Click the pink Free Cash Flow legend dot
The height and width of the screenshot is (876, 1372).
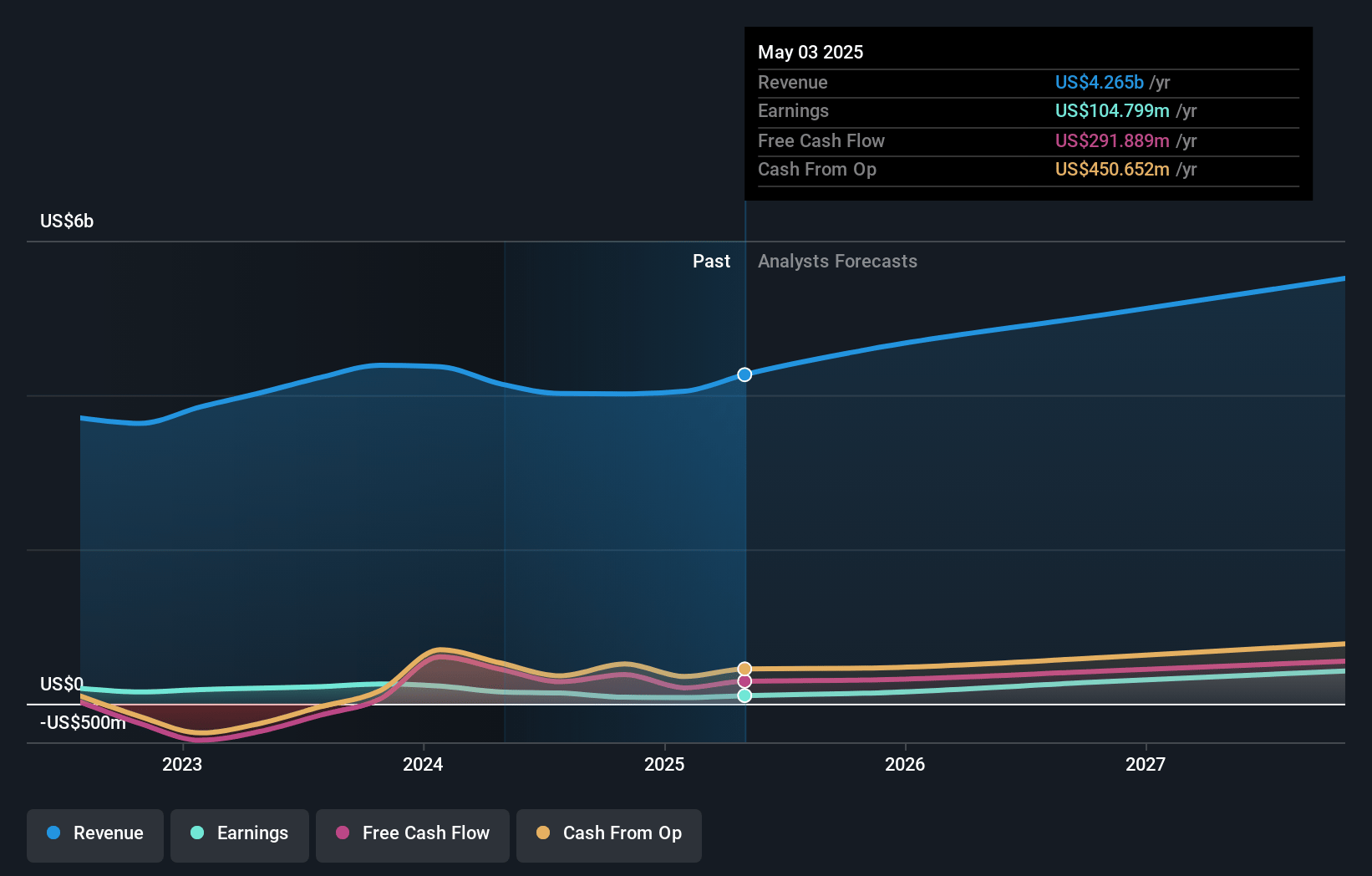click(x=343, y=833)
